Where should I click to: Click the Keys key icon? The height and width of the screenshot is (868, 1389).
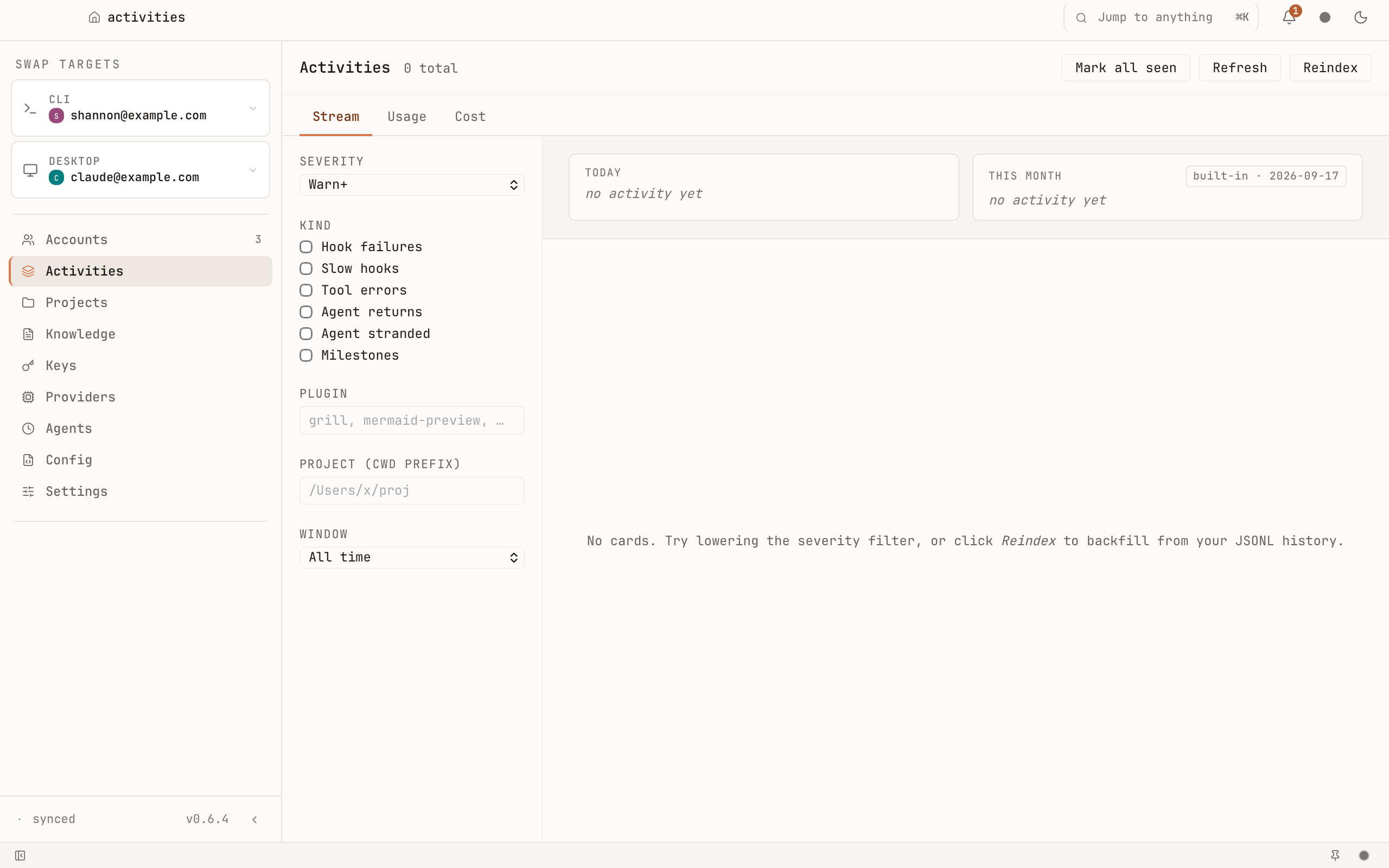click(28, 366)
